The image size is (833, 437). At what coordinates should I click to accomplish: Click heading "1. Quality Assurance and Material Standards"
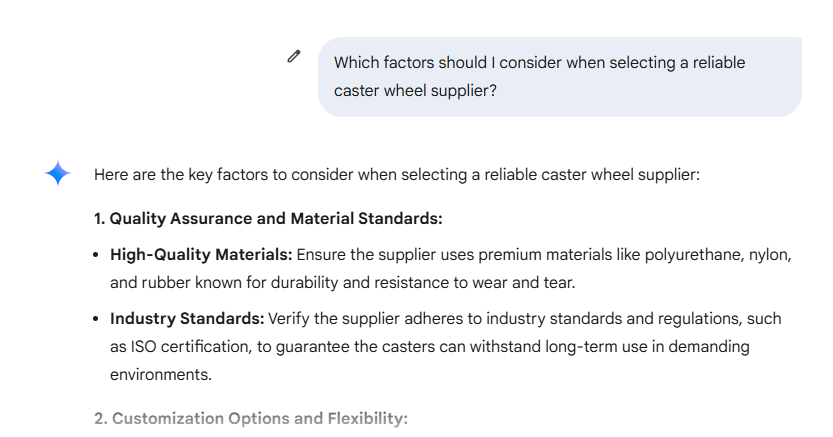[x=268, y=218]
